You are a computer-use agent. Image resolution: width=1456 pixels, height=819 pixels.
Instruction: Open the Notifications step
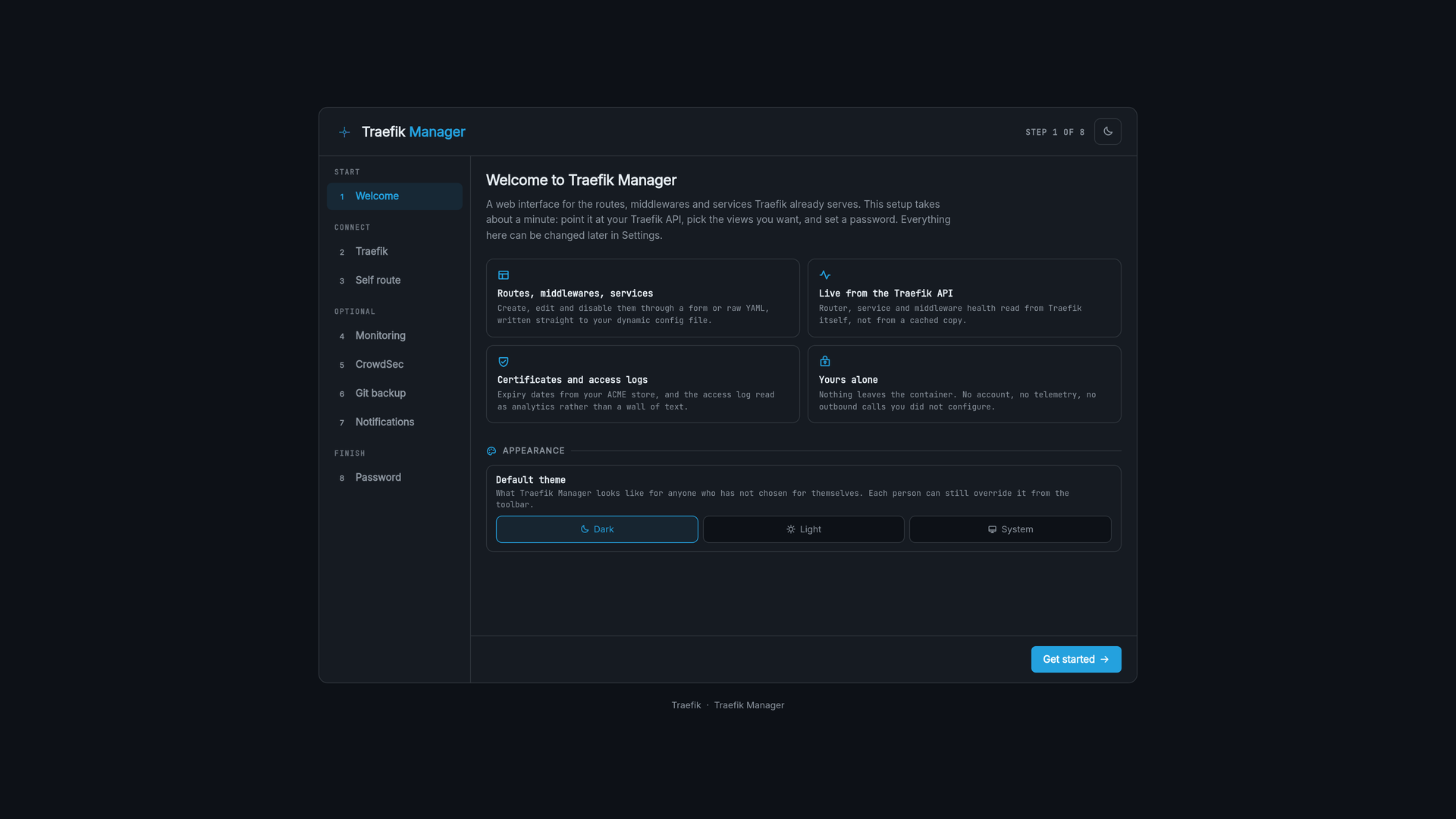click(x=394, y=422)
